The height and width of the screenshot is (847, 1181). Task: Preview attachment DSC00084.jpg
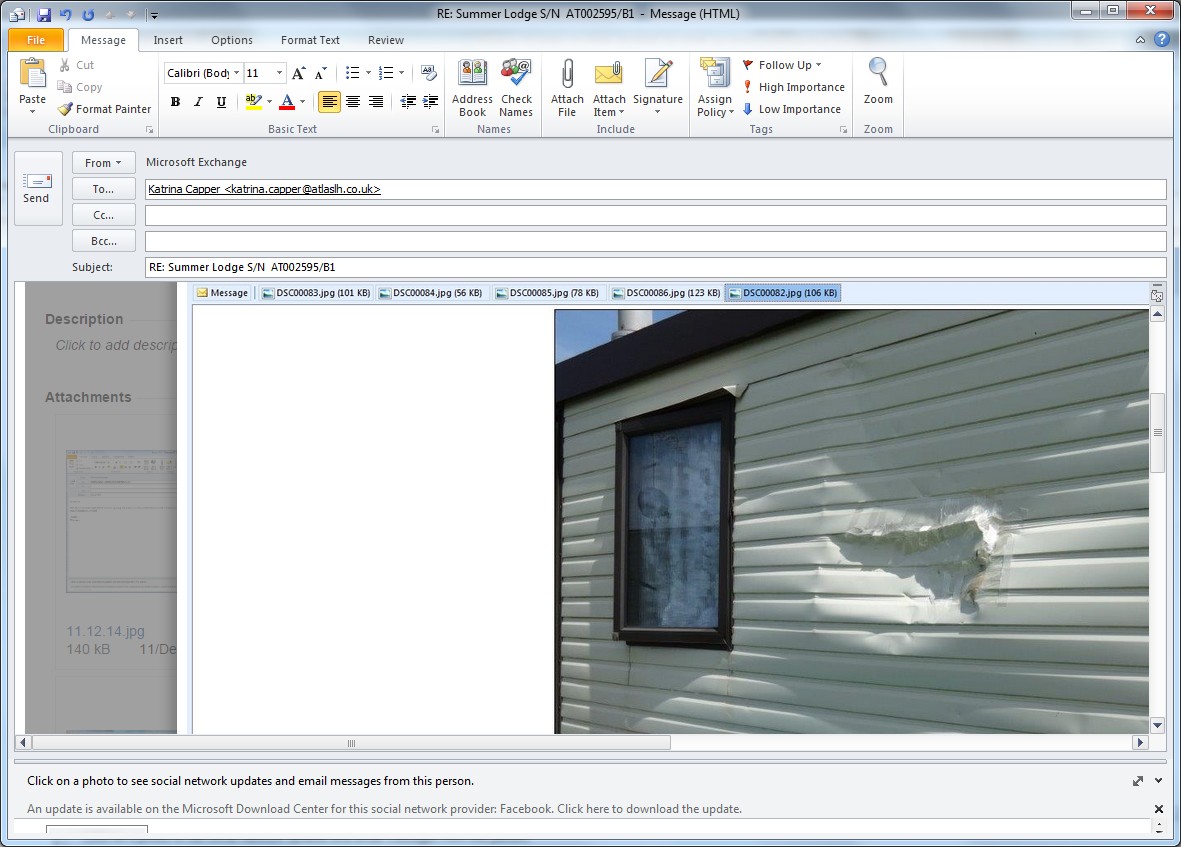430,293
